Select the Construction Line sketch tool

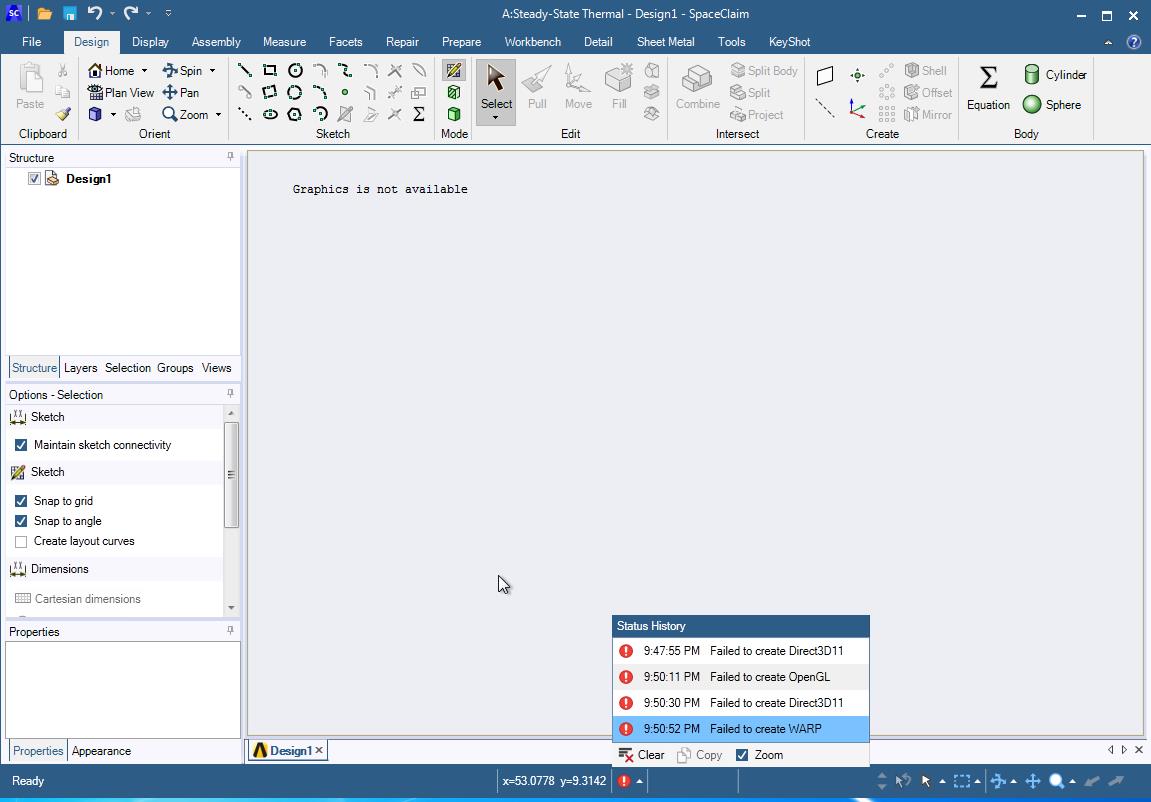tap(245, 114)
